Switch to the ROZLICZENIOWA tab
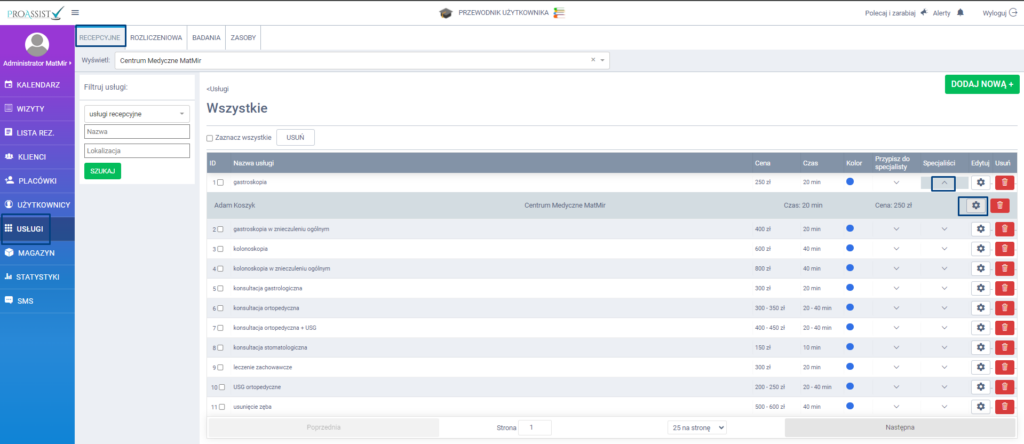 coord(156,37)
